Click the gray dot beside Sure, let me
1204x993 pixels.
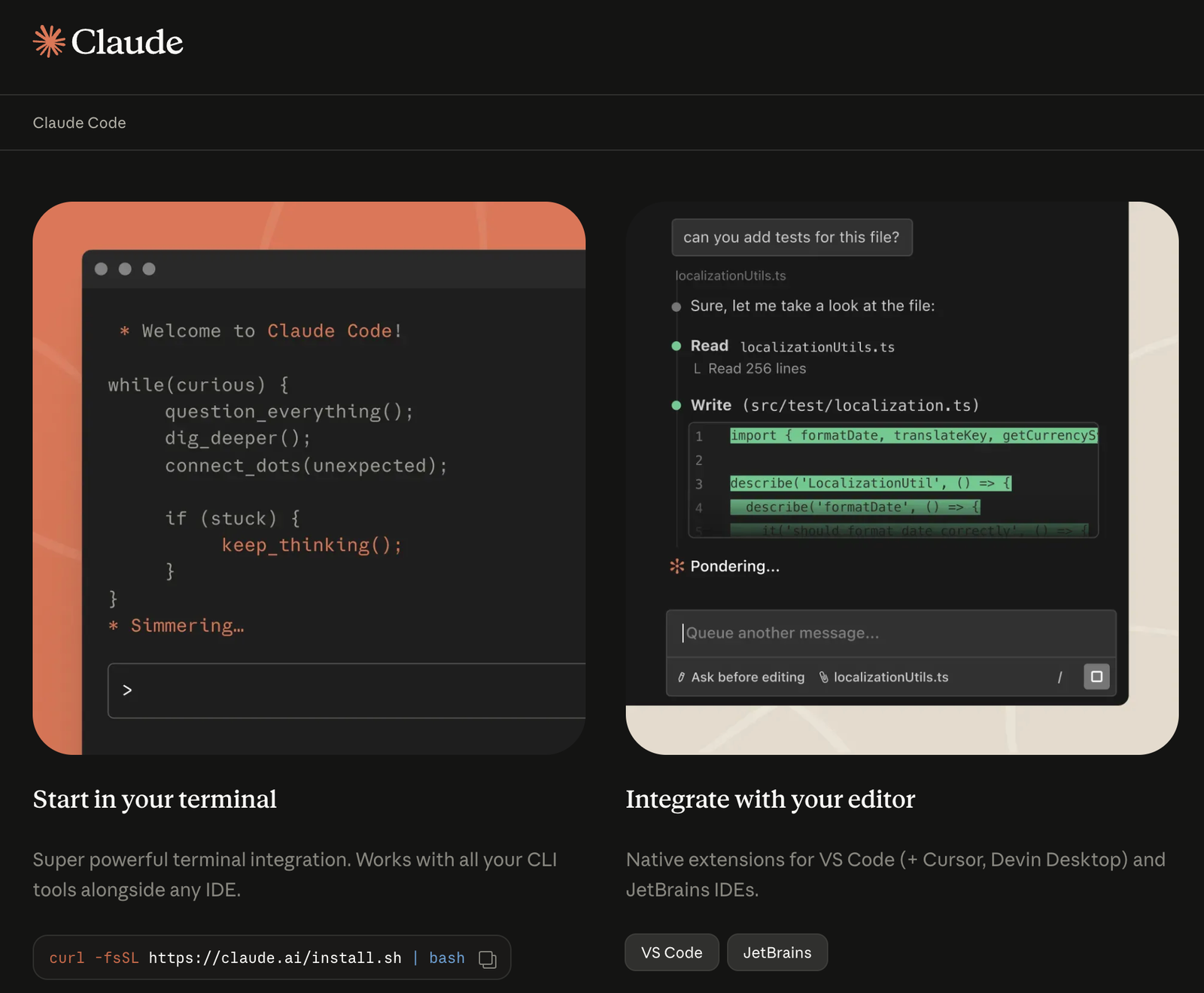(676, 306)
